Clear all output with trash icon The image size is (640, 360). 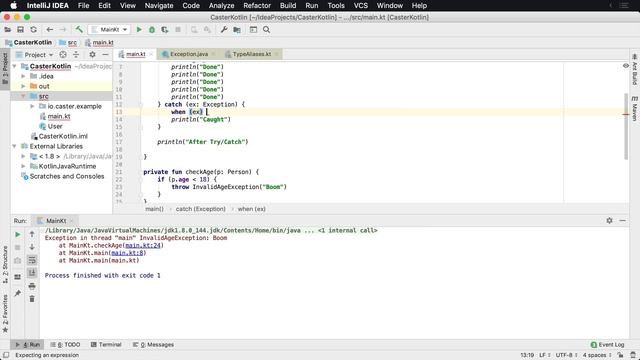[x=32, y=299]
